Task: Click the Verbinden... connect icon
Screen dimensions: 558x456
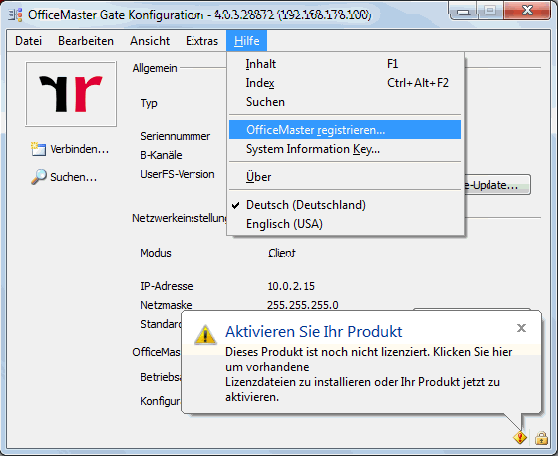Action: [x=38, y=149]
